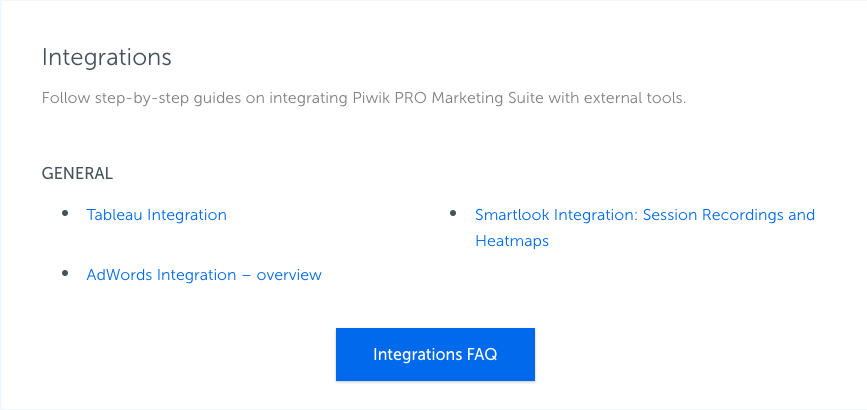Open the AdWords Integration – overview guide

point(204,275)
